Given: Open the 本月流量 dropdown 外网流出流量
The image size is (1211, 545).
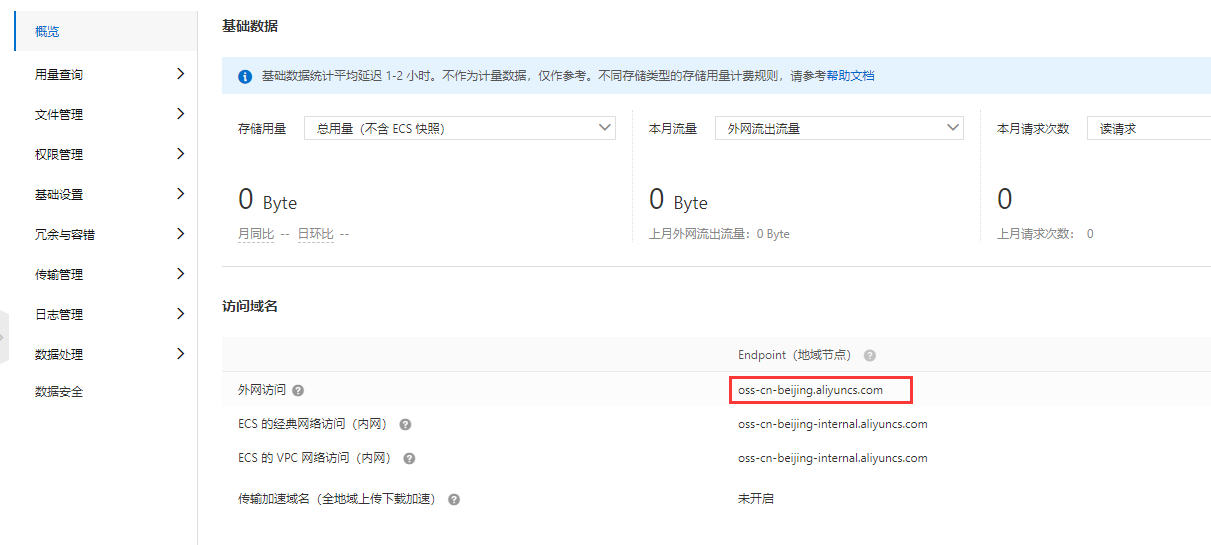Looking at the screenshot, I should 839,128.
